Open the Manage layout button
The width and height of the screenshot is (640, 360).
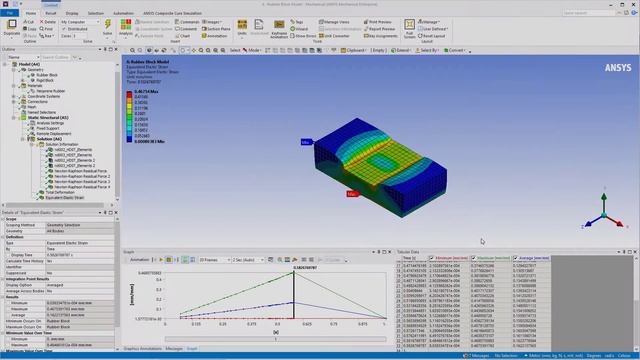(x=429, y=22)
